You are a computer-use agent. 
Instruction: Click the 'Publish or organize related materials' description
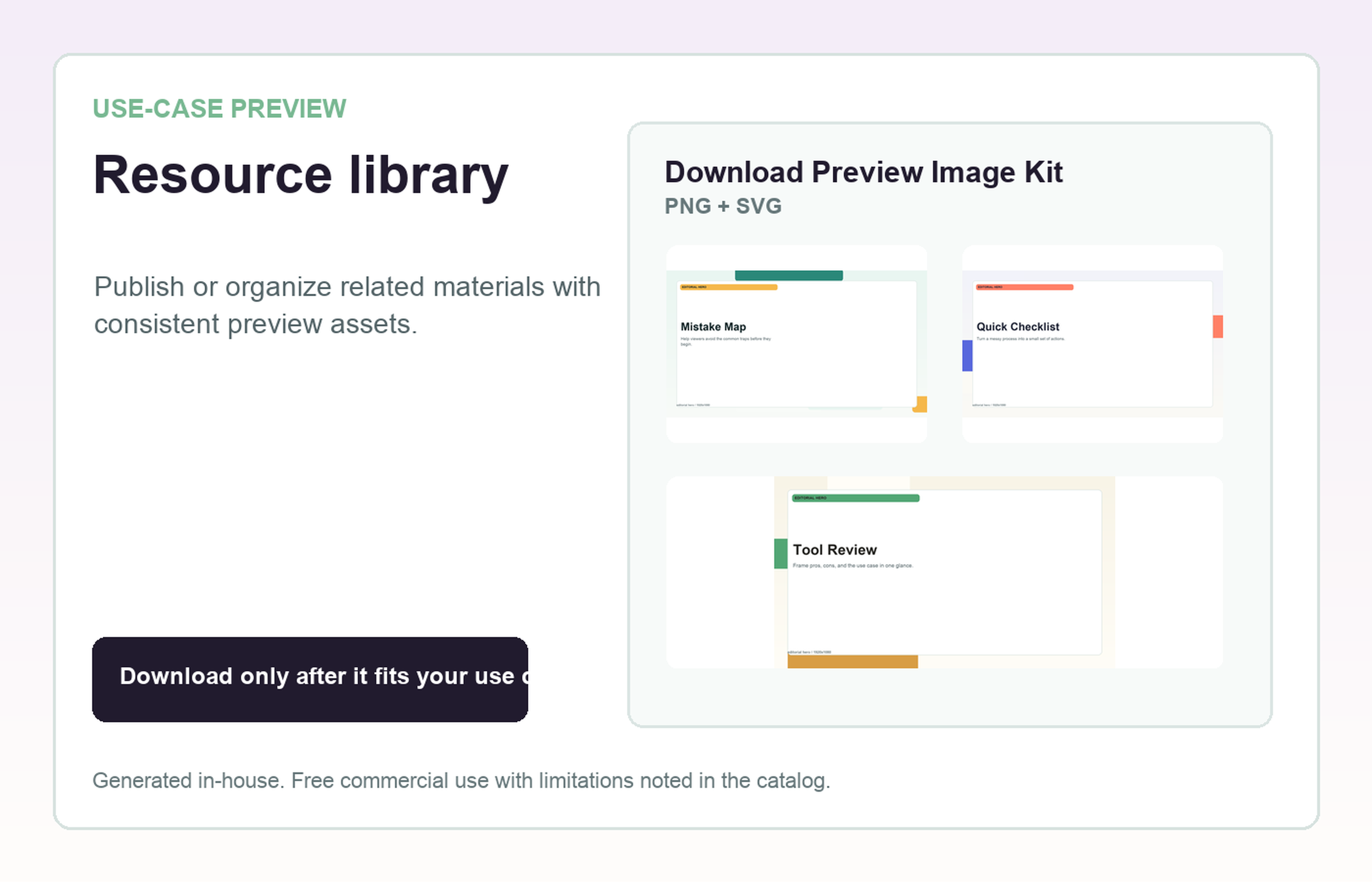click(x=347, y=305)
